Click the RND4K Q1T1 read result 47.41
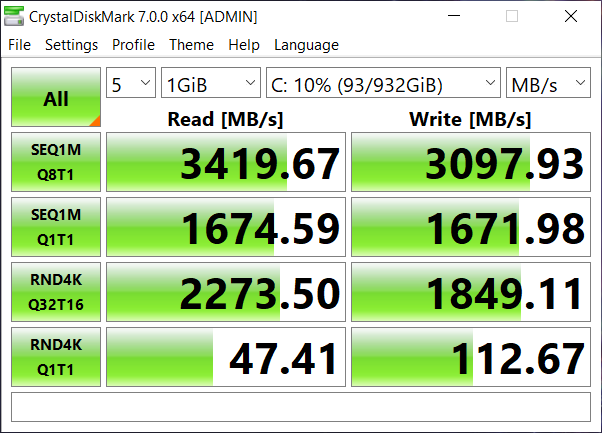 226,357
